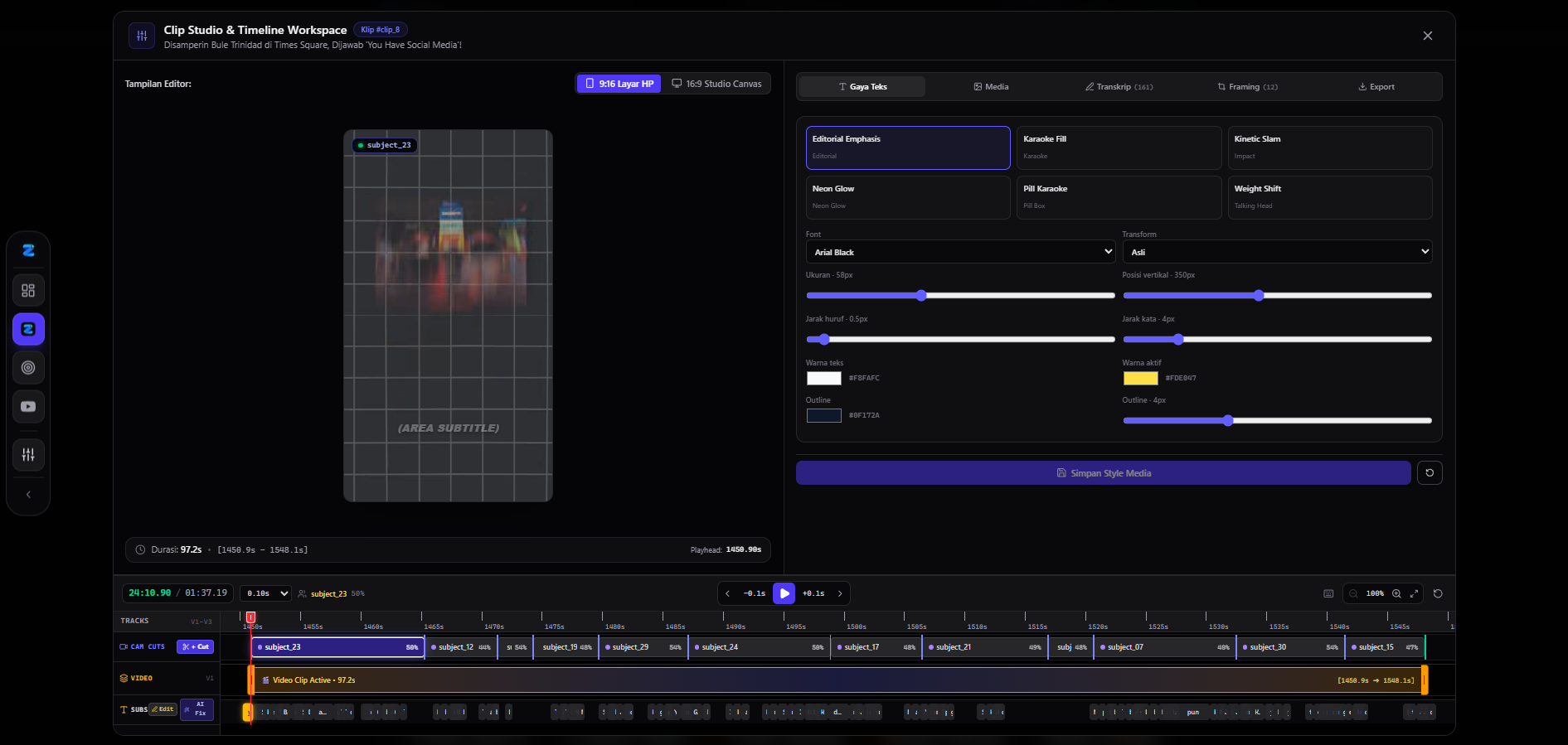
Task: Click the scissors + Cut button
Action: click(x=195, y=646)
